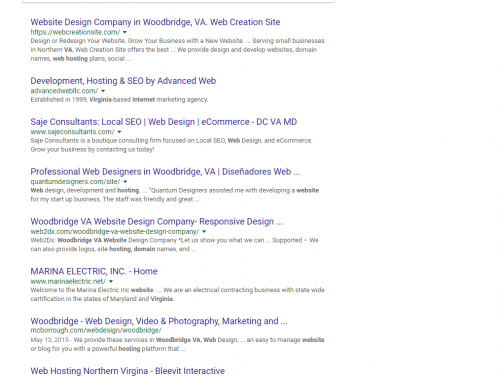
Task: Open Professional Web Designers in Woodbridge result
Action: (165, 172)
